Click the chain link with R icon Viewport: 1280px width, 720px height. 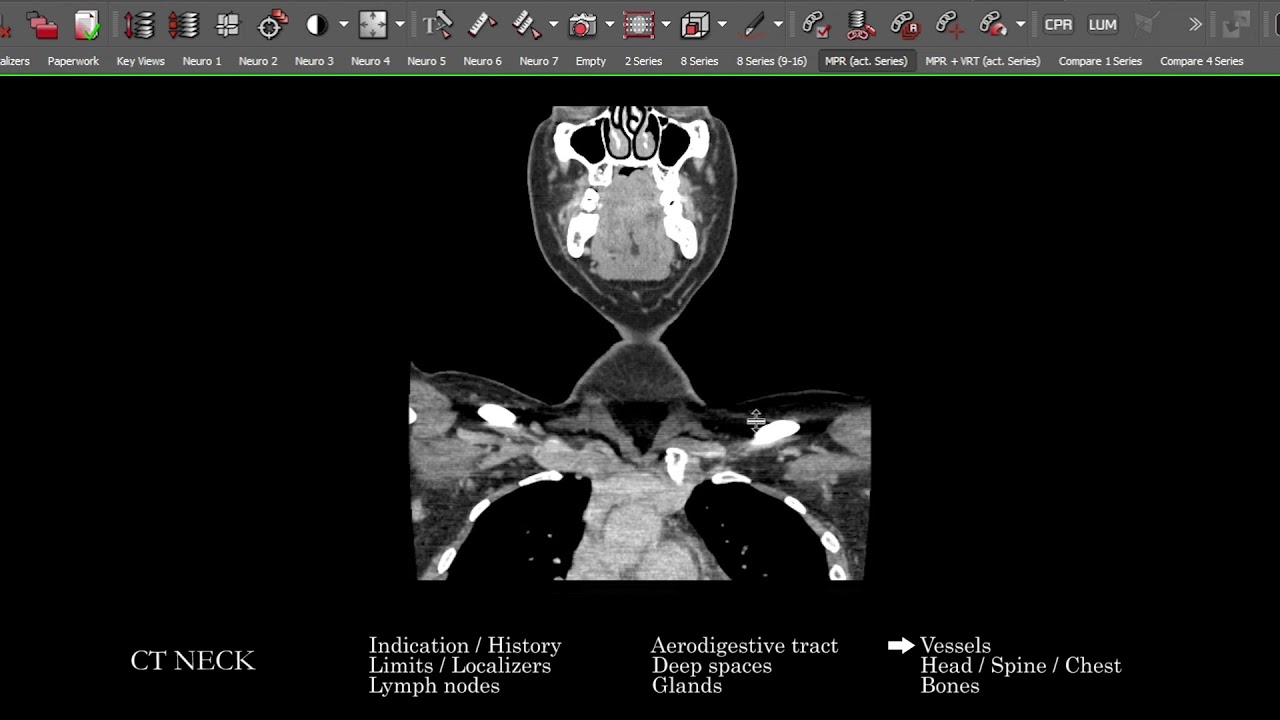click(x=904, y=25)
